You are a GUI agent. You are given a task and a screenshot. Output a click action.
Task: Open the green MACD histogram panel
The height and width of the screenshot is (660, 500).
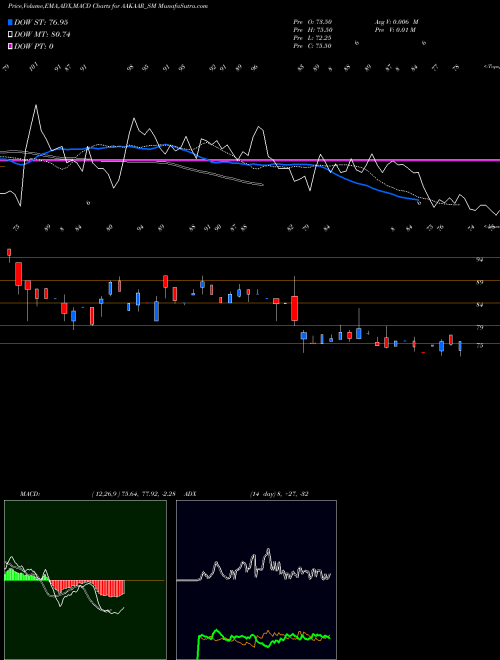[x=85, y=580]
